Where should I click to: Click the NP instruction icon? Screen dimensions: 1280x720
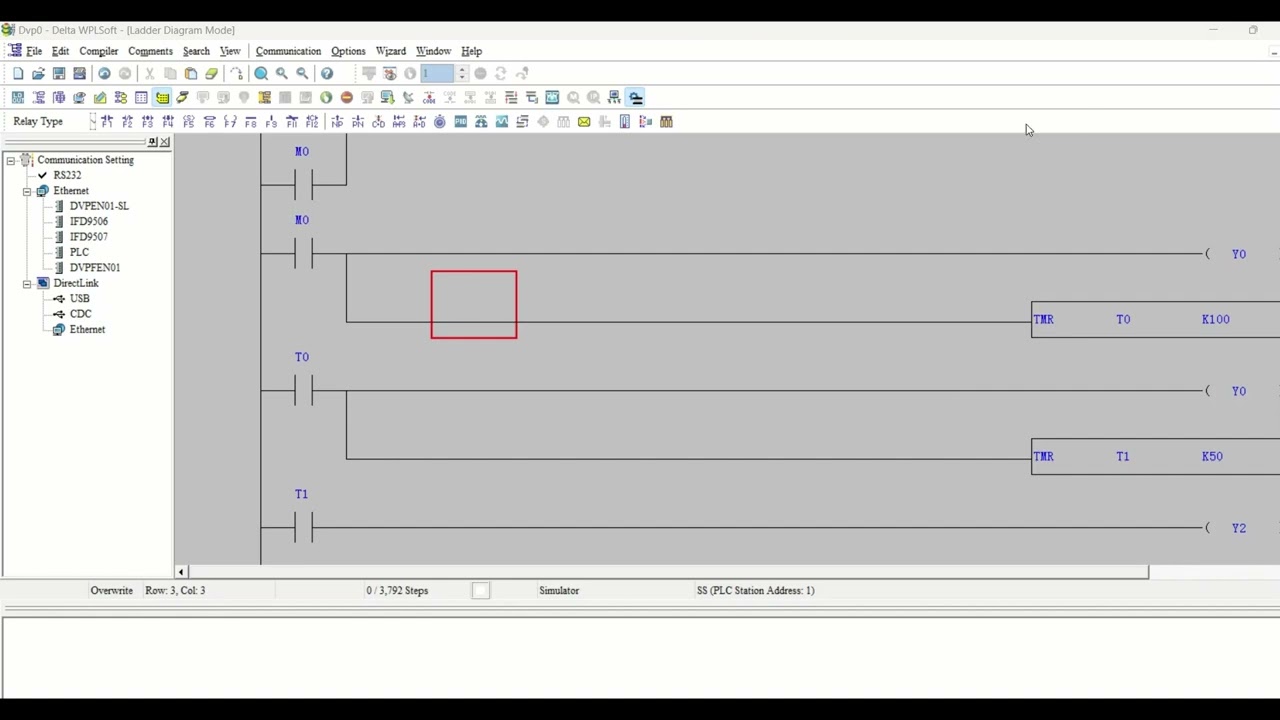point(337,122)
